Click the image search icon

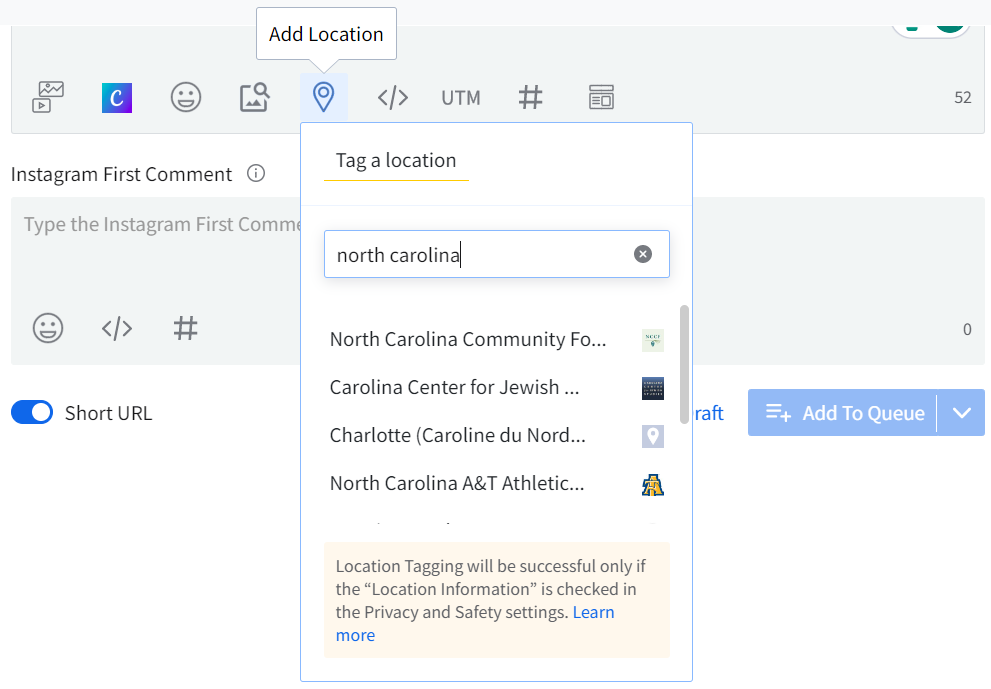click(x=254, y=97)
